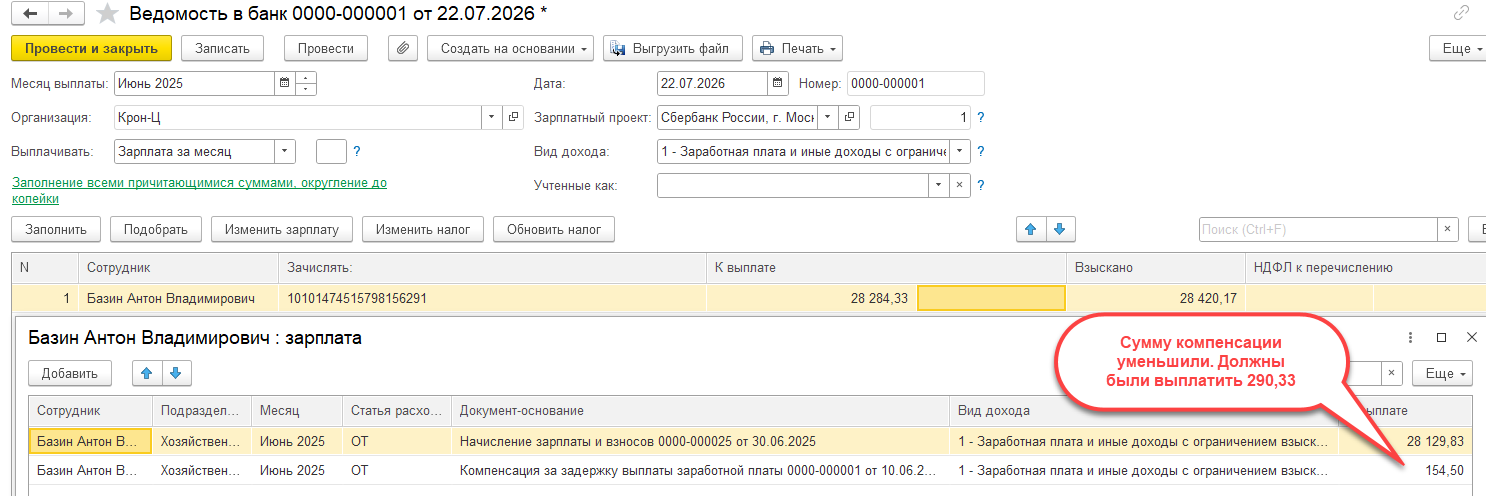Move main table row down
This screenshot has width=1486, height=496.
click(x=1059, y=230)
